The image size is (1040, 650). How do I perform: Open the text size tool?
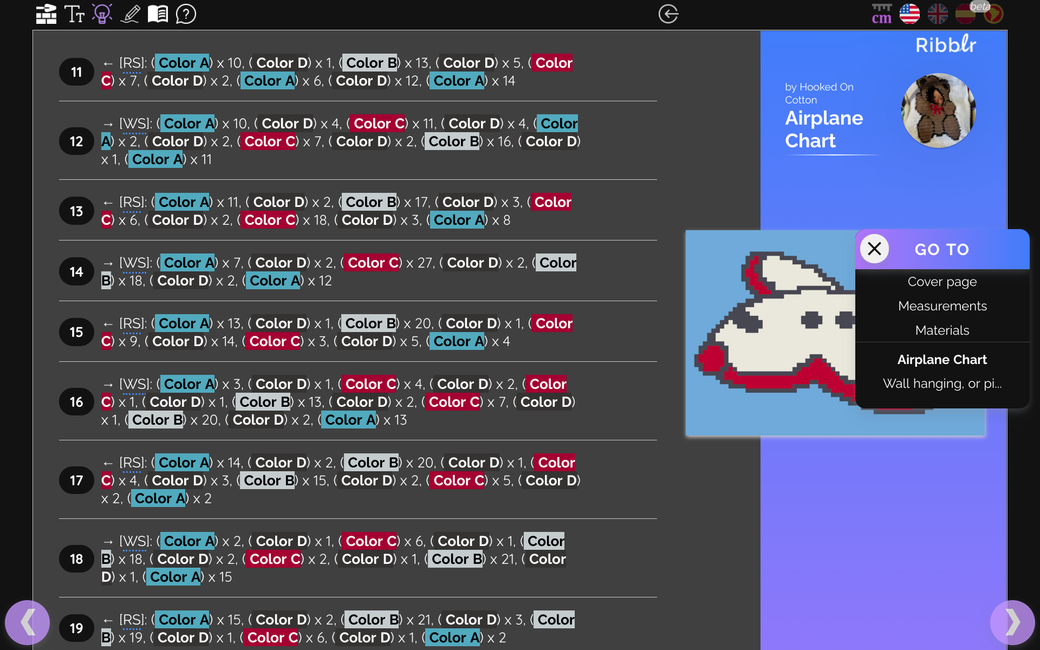pos(74,14)
